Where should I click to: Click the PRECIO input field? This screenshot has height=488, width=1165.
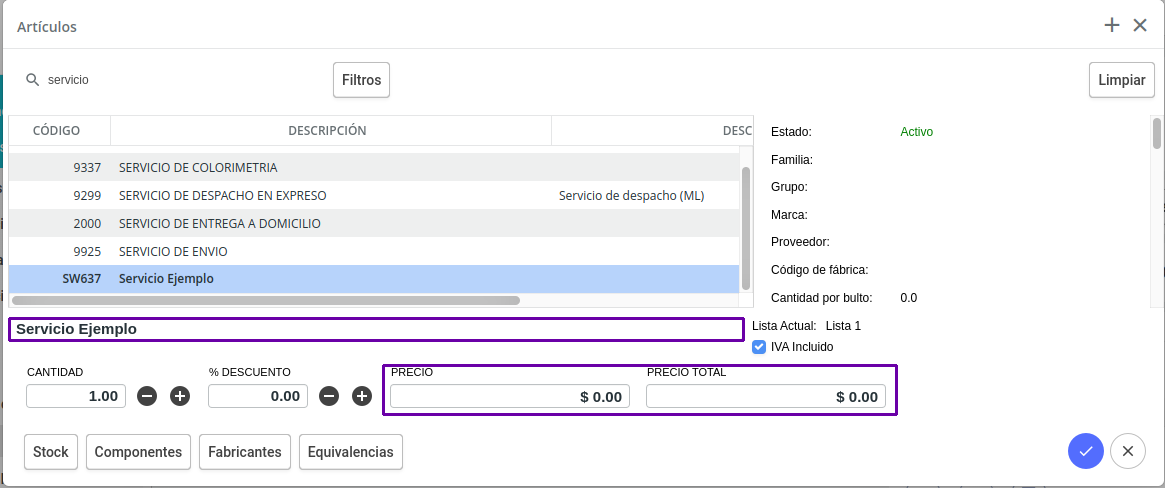tap(510, 397)
